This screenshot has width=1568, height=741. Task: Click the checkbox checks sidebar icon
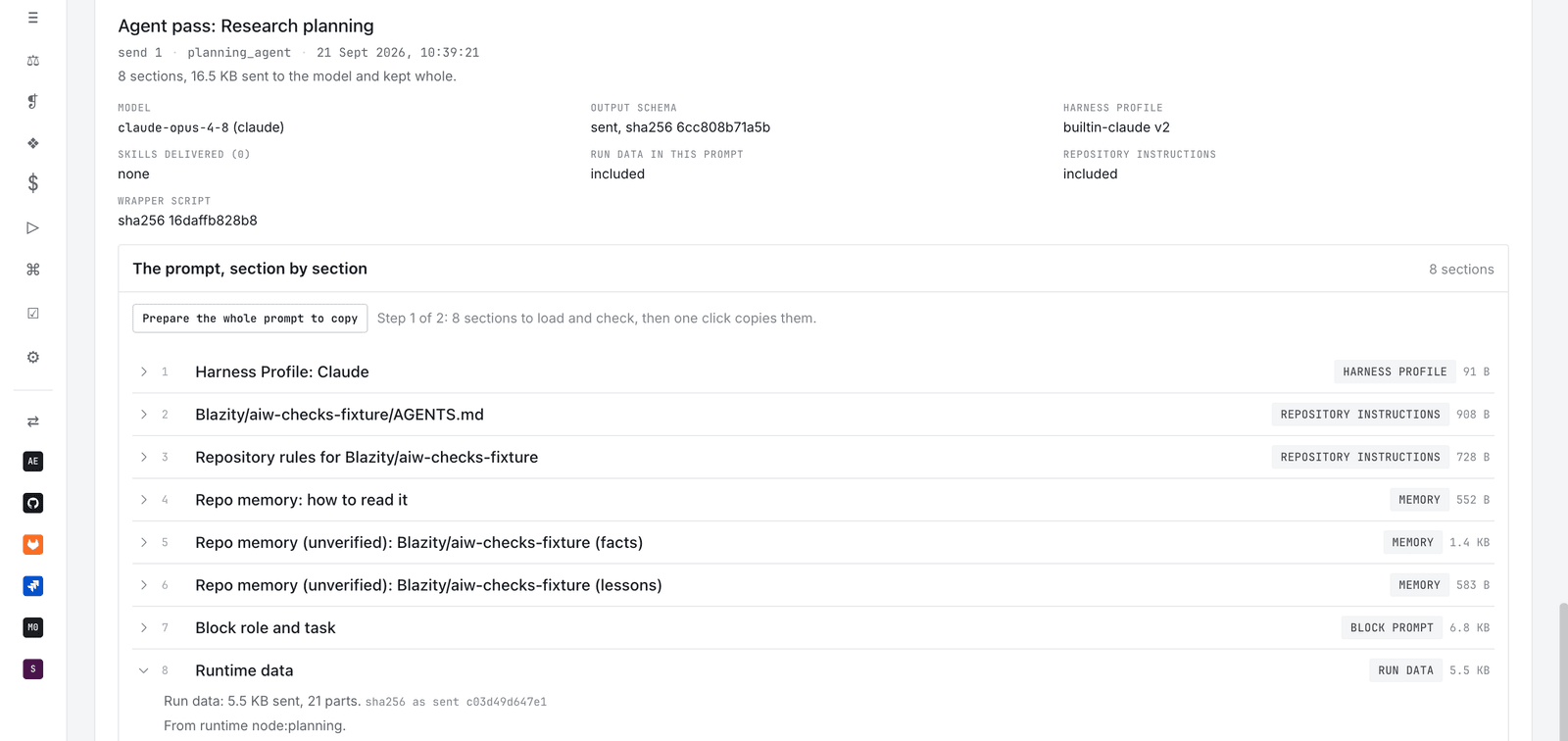(32, 314)
